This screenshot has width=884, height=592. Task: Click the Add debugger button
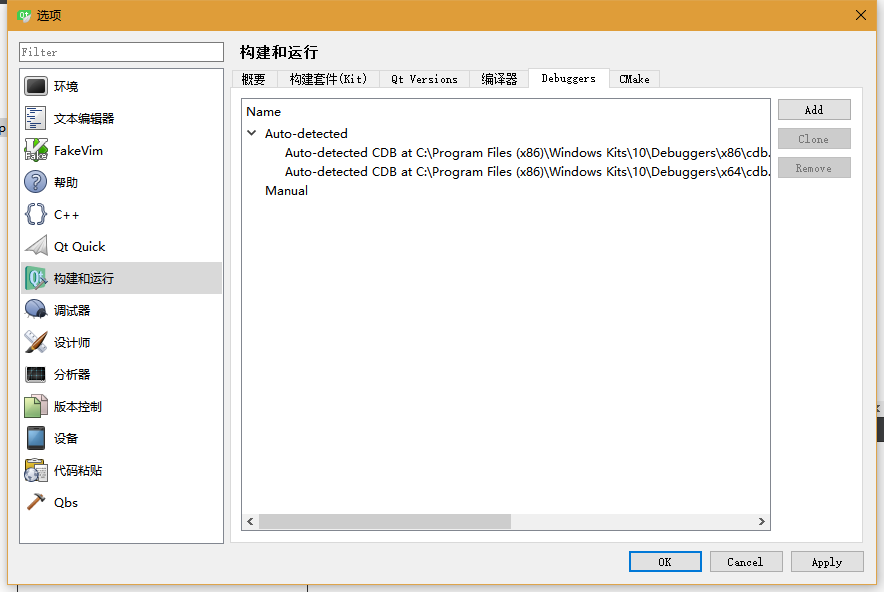click(x=814, y=110)
